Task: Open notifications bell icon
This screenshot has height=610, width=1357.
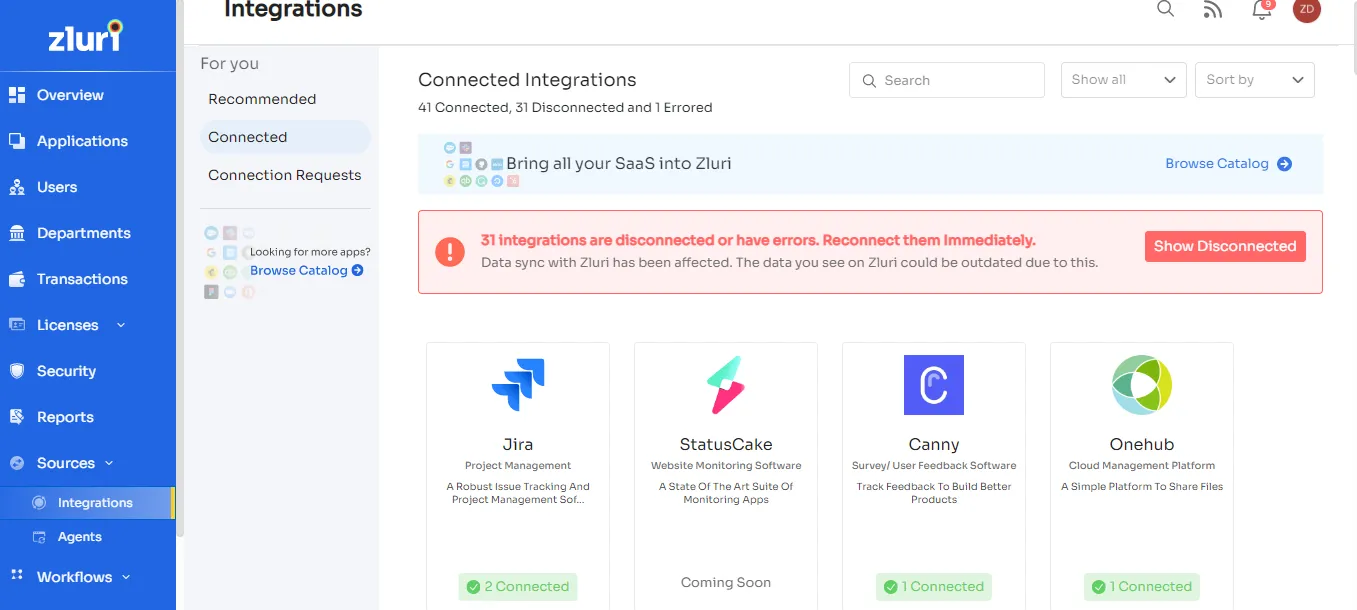Action: pyautogui.click(x=1262, y=10)
